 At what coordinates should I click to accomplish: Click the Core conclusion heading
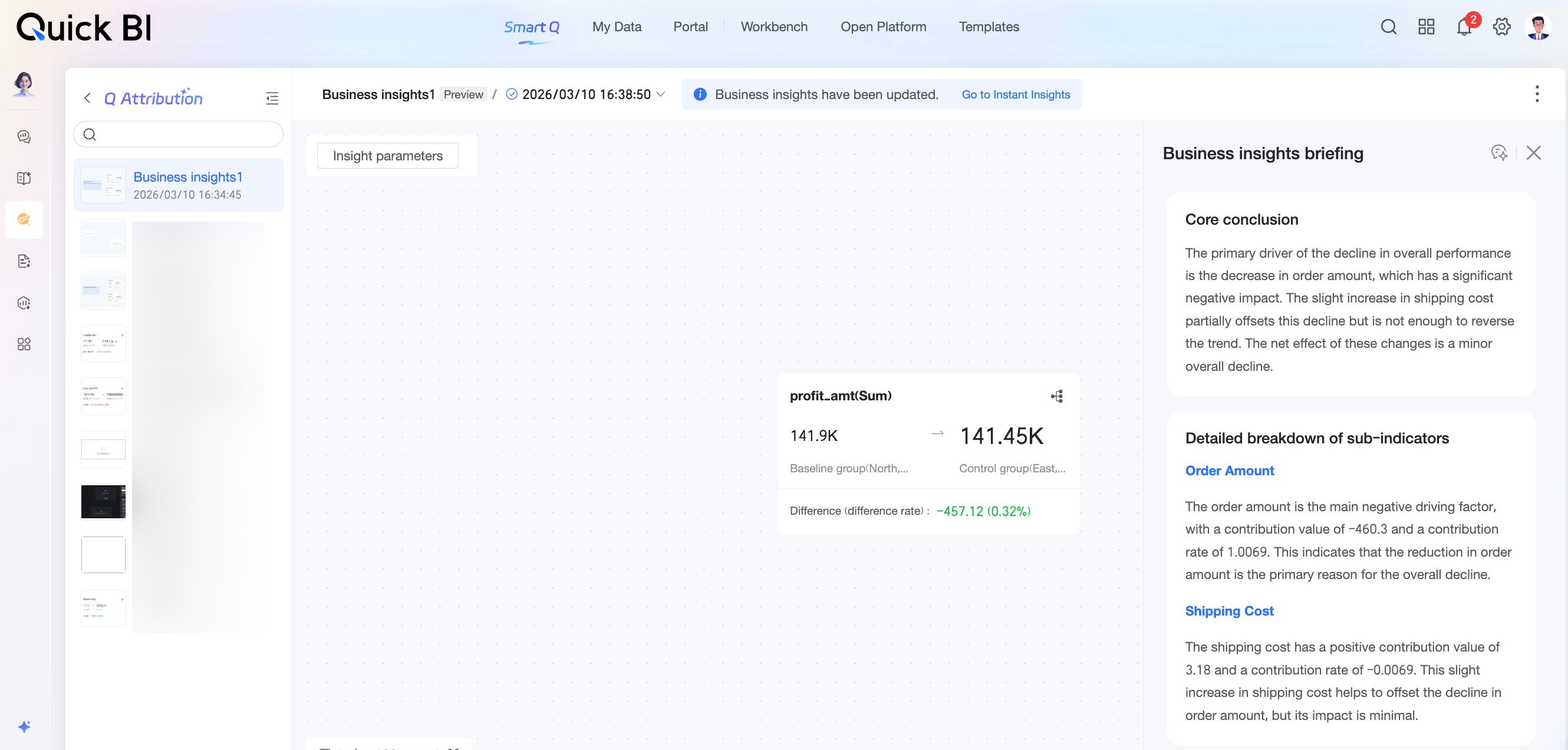[x=1241, y=219]
